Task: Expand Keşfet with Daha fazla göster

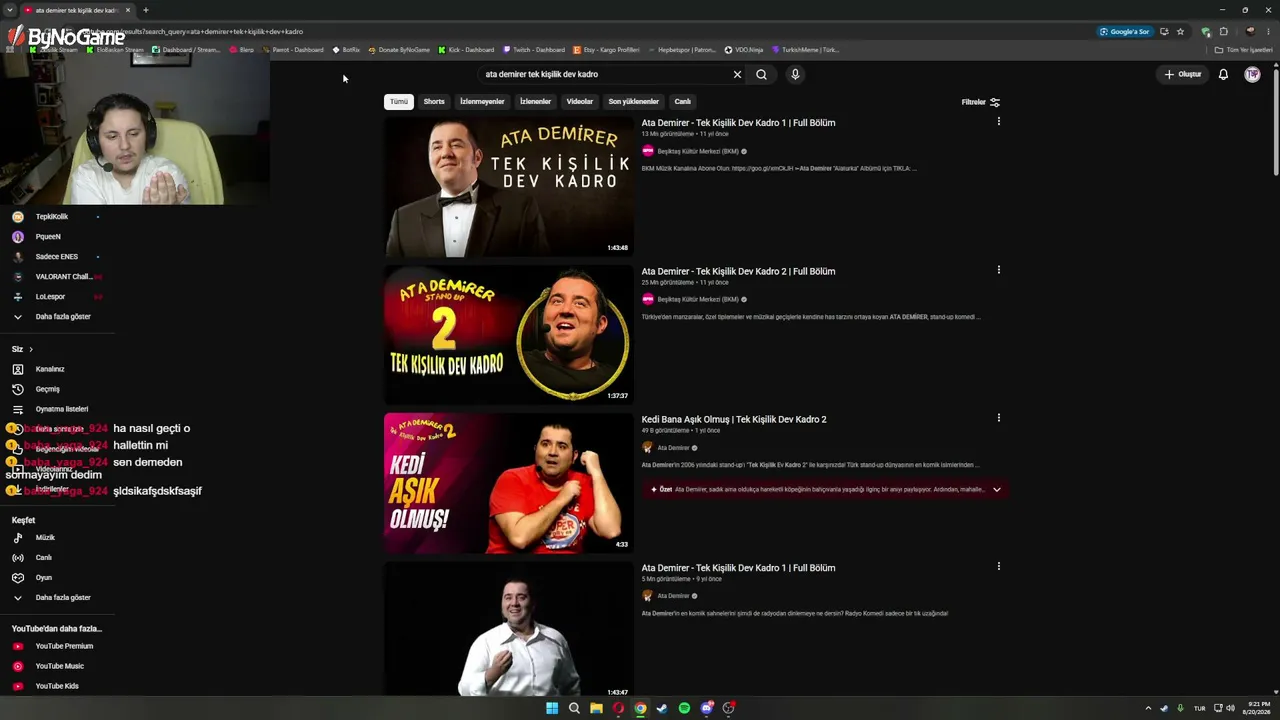Action: (62, 598)
